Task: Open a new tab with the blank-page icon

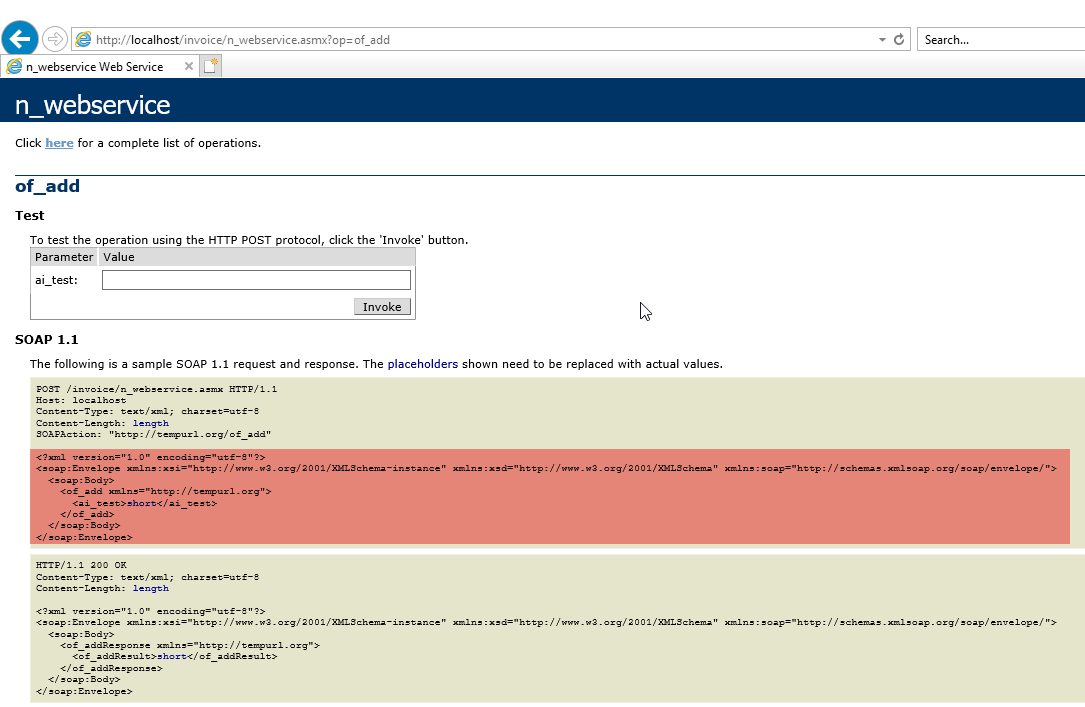Action: coord(210,66)
